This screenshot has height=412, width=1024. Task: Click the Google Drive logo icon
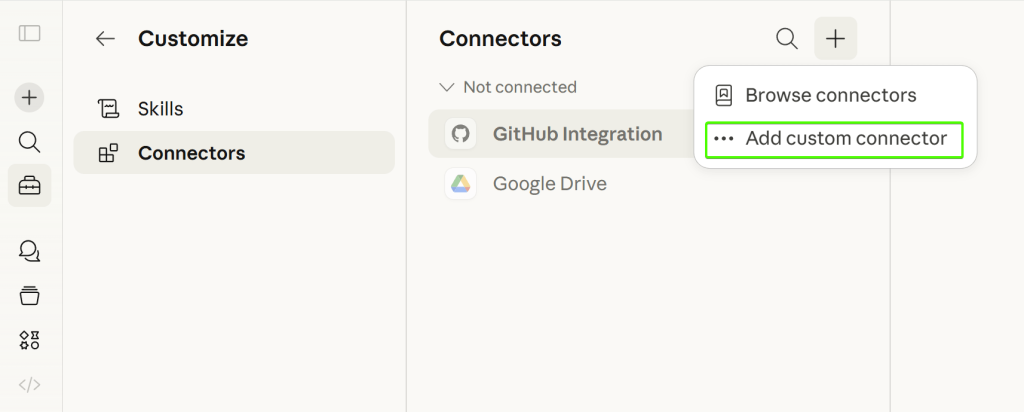460,184
